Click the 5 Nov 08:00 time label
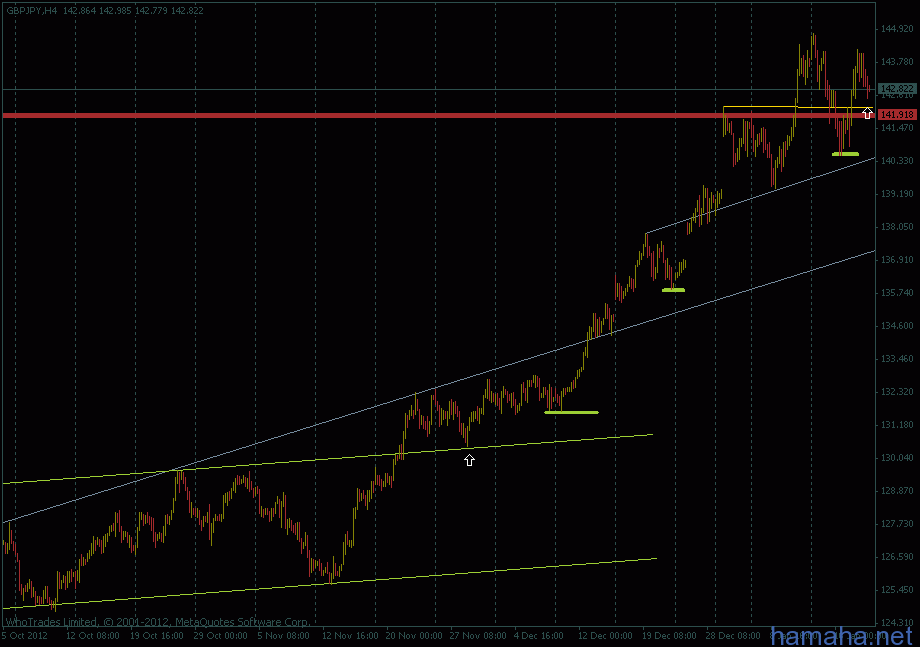The image size is (920, 647). click(283, 635)
